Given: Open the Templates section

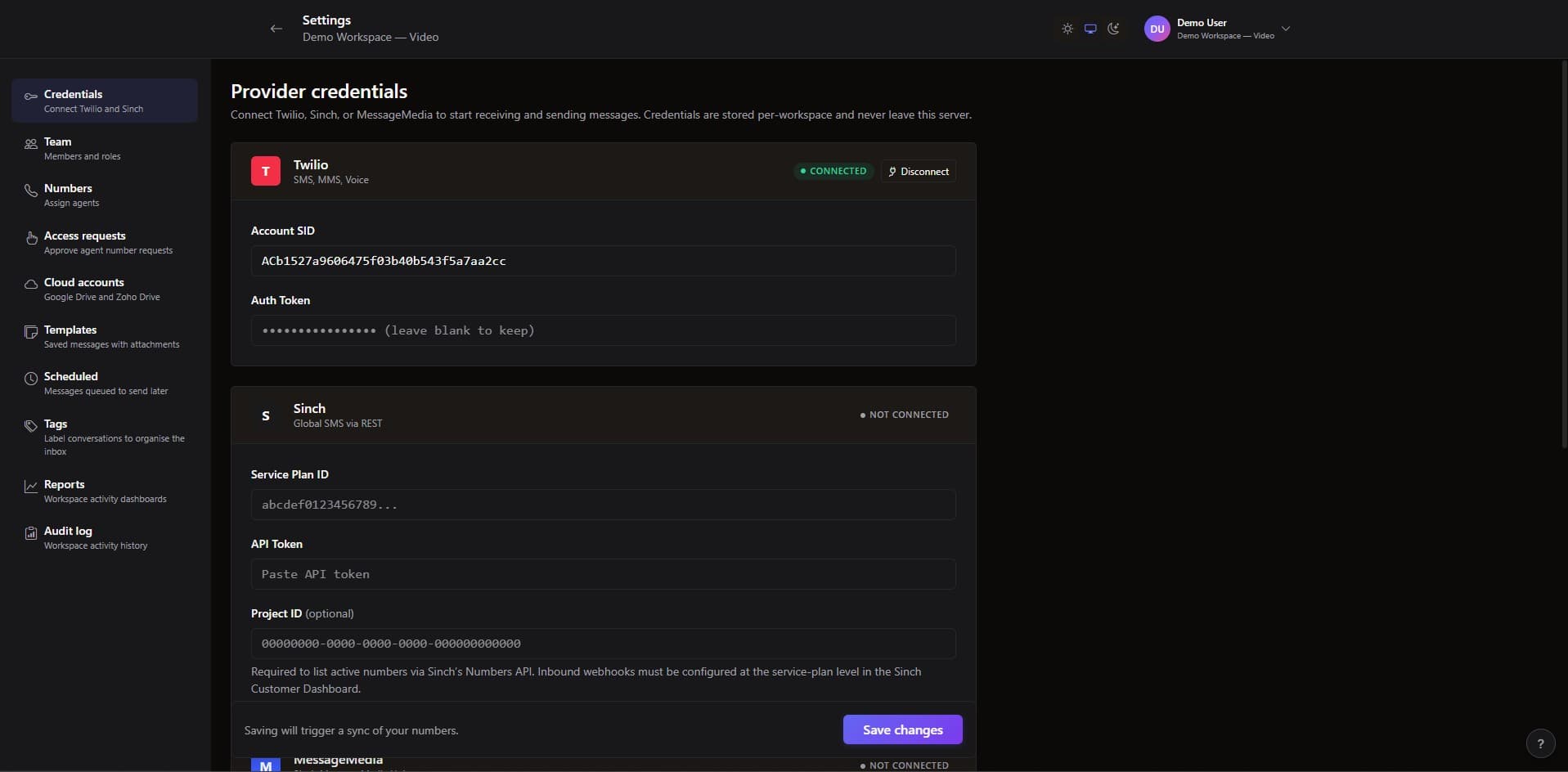Looking at the screenshot, I should click(x=105, y=336).
